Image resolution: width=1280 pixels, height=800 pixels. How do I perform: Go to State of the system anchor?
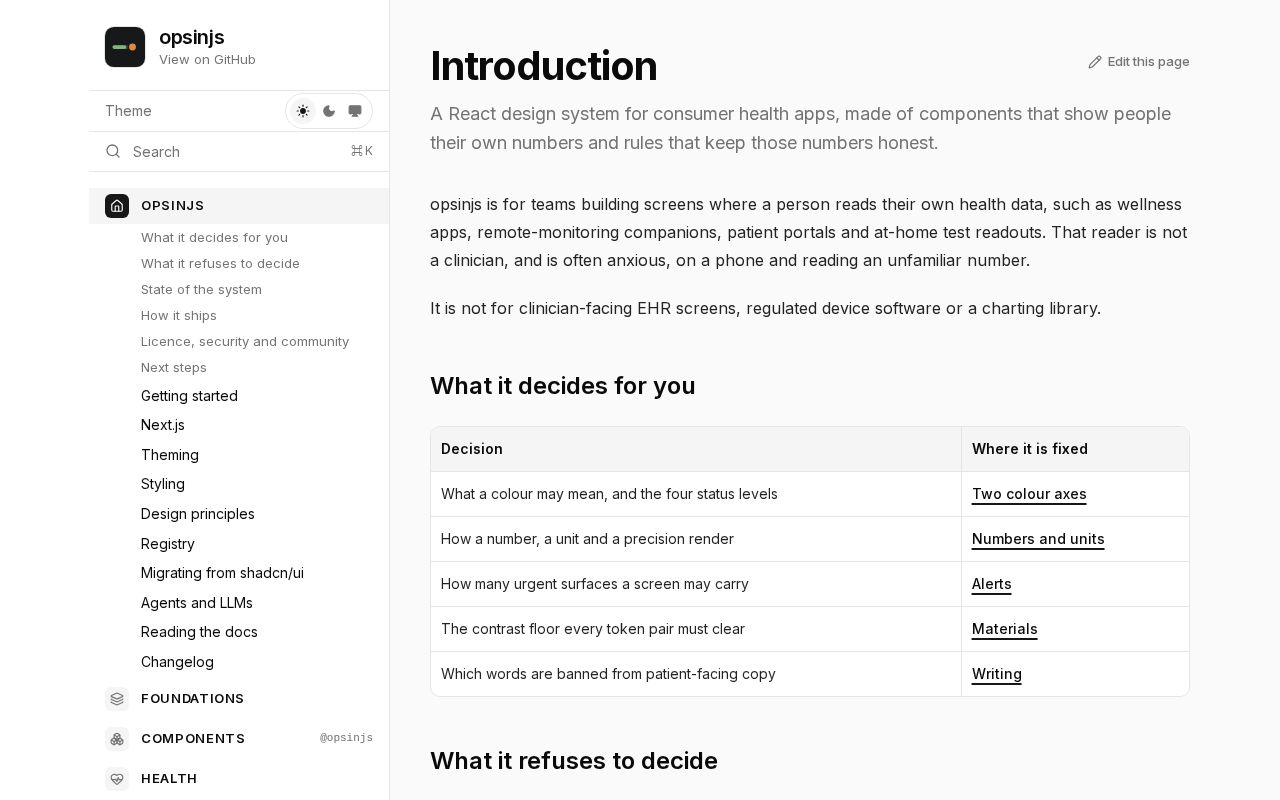pyautogui.click(x=201, y=290)
